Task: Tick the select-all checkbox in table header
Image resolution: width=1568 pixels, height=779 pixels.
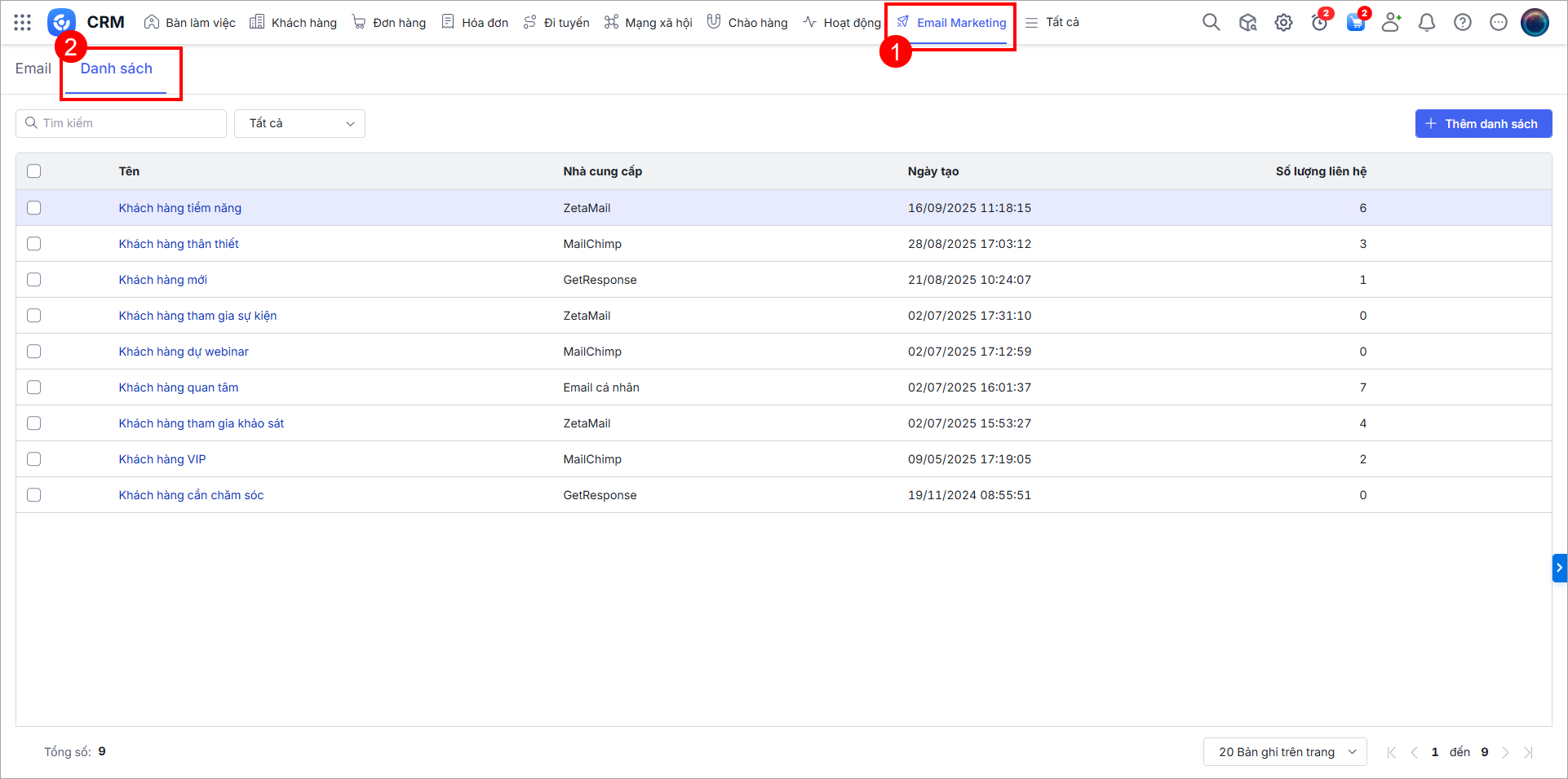Action: [x=33, y=171]
